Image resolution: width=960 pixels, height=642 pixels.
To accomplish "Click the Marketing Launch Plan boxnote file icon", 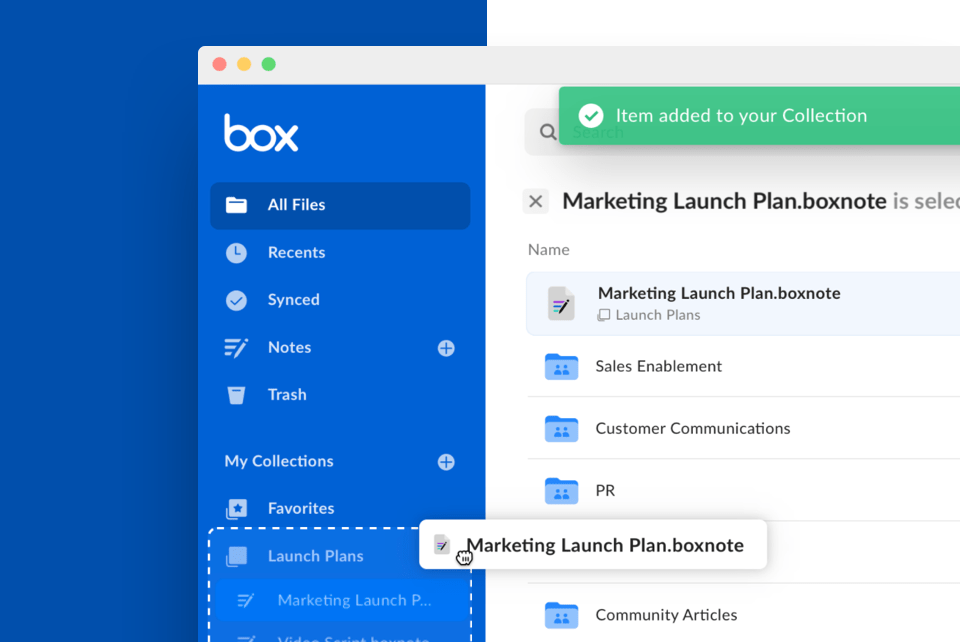I will click(561, 303).
